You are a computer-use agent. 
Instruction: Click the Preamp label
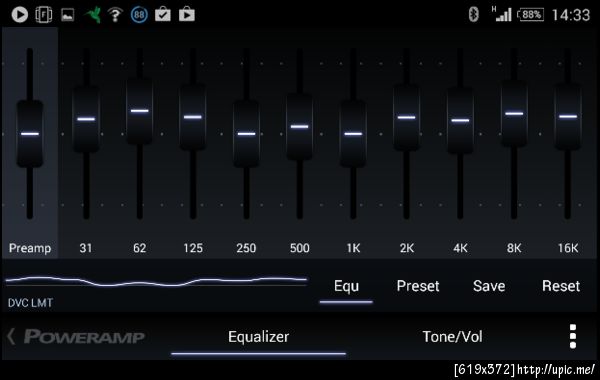pyautogui.click(x=30, y=248)
